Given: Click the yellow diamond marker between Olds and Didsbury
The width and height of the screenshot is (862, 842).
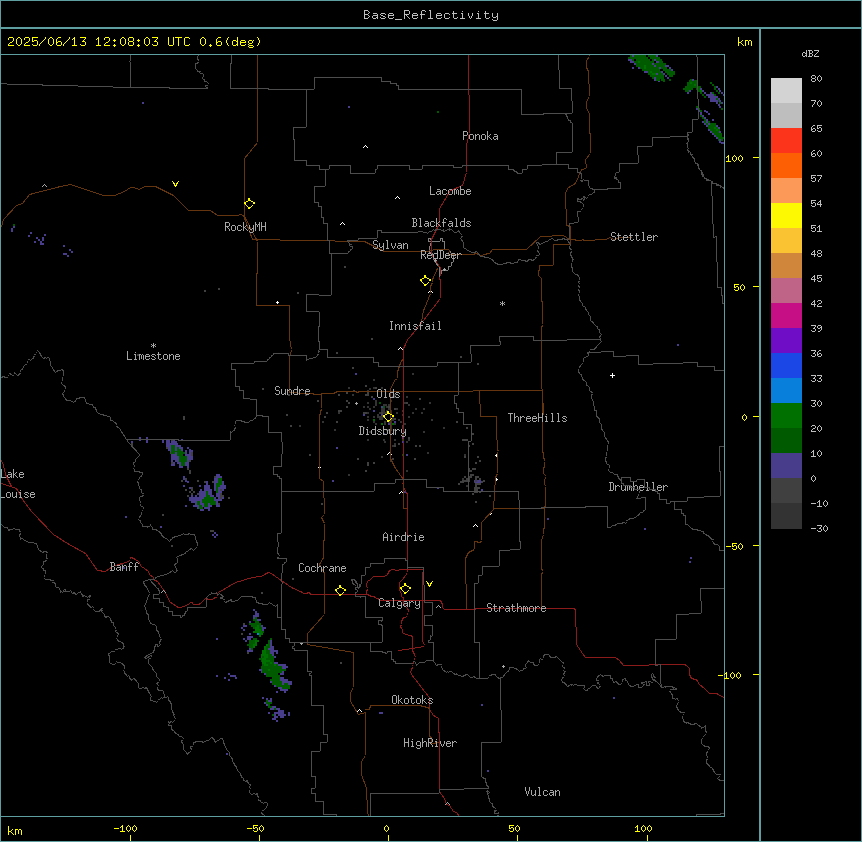Looking at the screenshot, I should tap(388, 417).
